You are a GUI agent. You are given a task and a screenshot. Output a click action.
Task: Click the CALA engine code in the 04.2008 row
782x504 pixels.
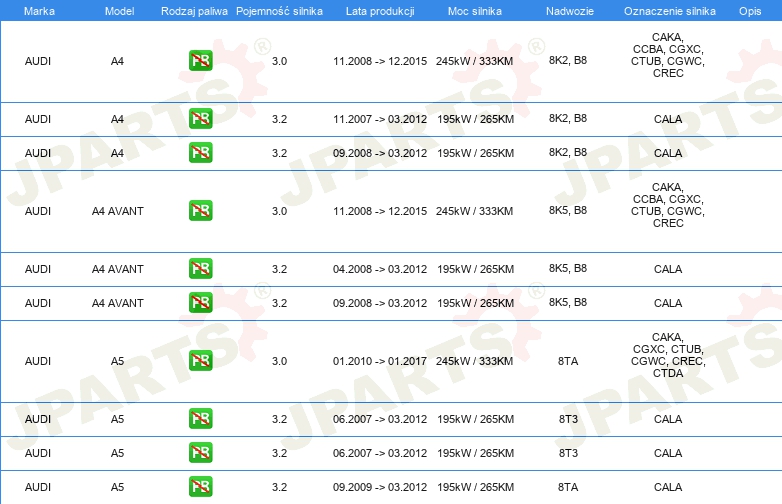[668, 269]
